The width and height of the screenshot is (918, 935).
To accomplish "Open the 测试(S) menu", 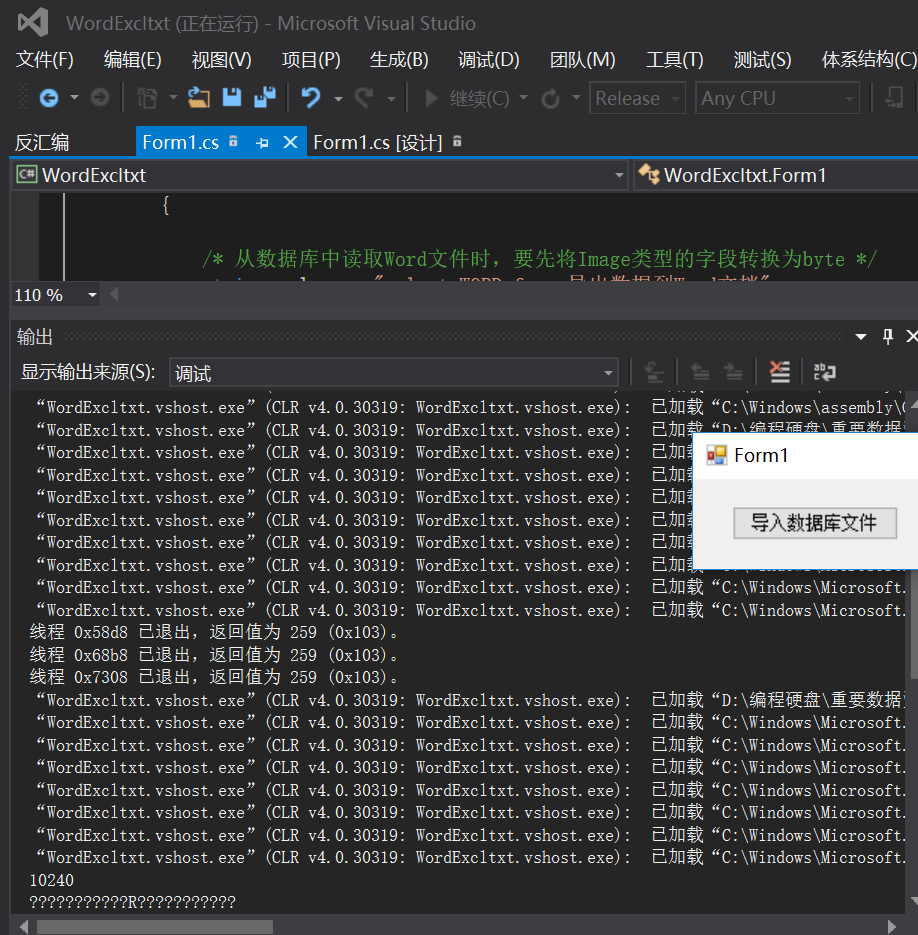I will 762,59.
